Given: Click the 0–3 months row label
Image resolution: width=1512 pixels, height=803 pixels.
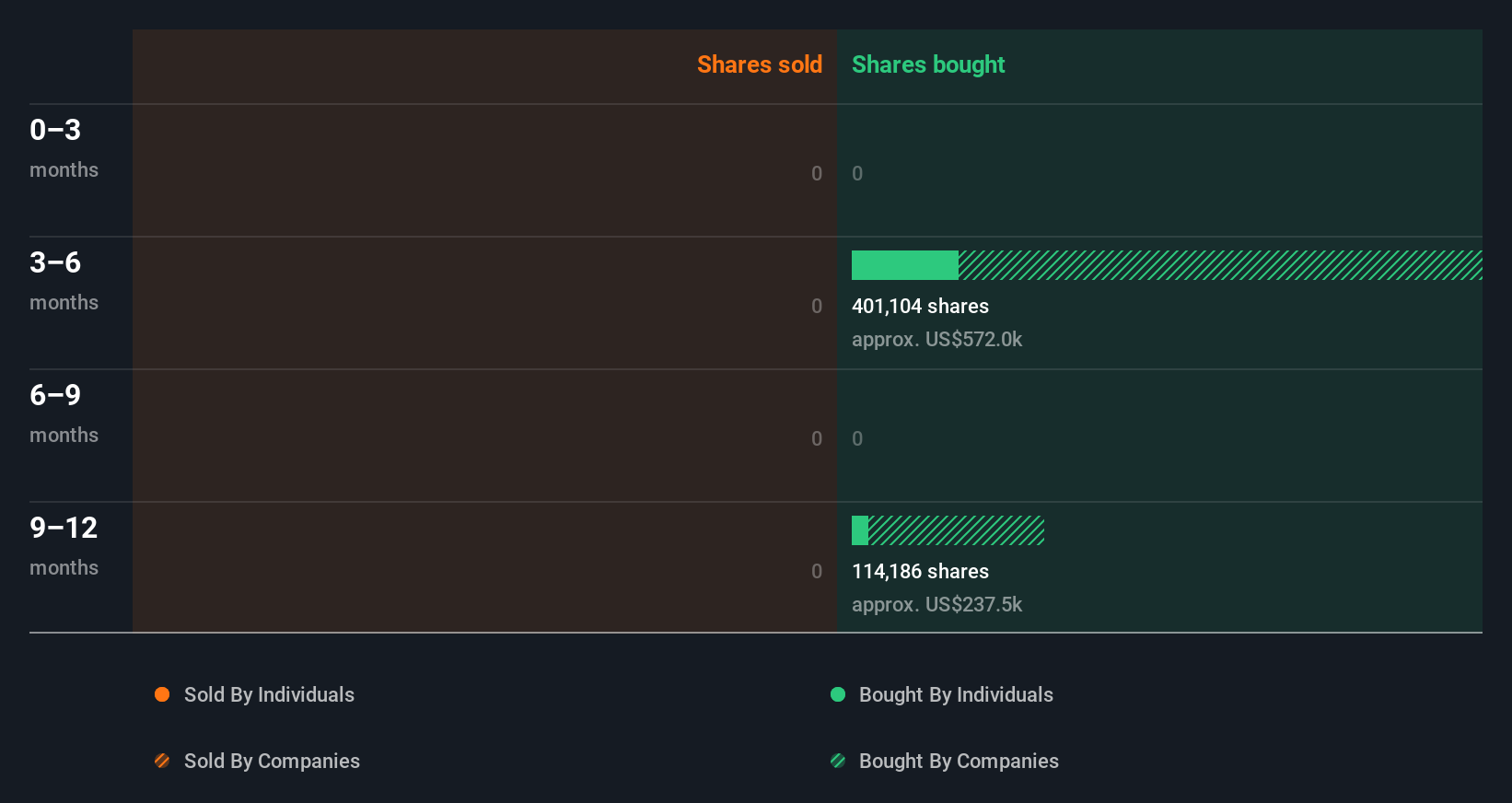Looking at the screenshot, I should point(64,148).
